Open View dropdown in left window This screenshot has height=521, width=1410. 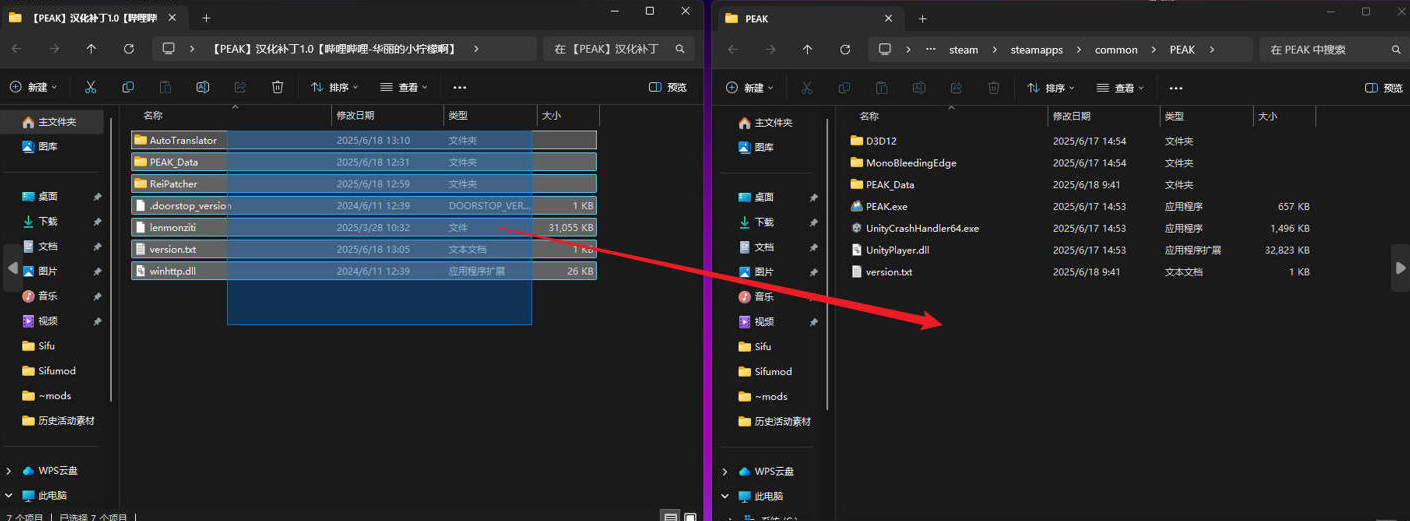(x=405, y=87)
